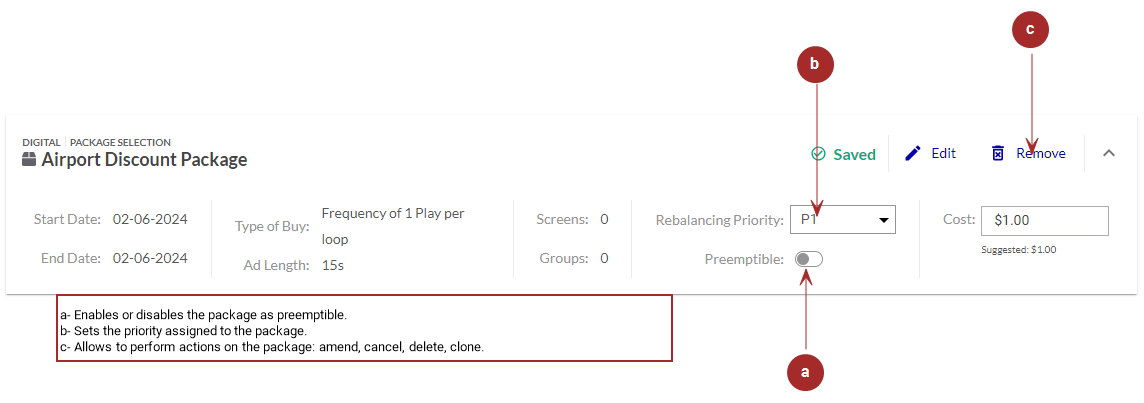Click the Start Date value 02-06-2024
The width and height of the screenshot is (1144, 403).
150,218
